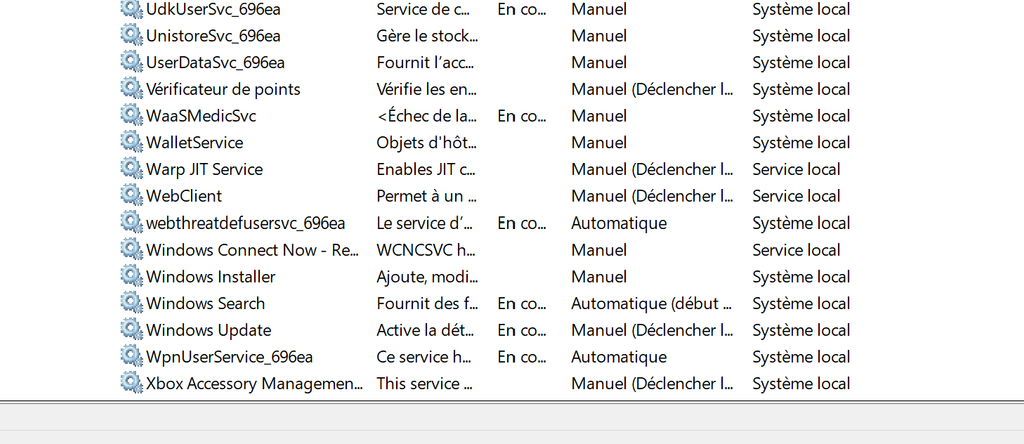Select the Xbox Accessory Management service name

(255, 384)
